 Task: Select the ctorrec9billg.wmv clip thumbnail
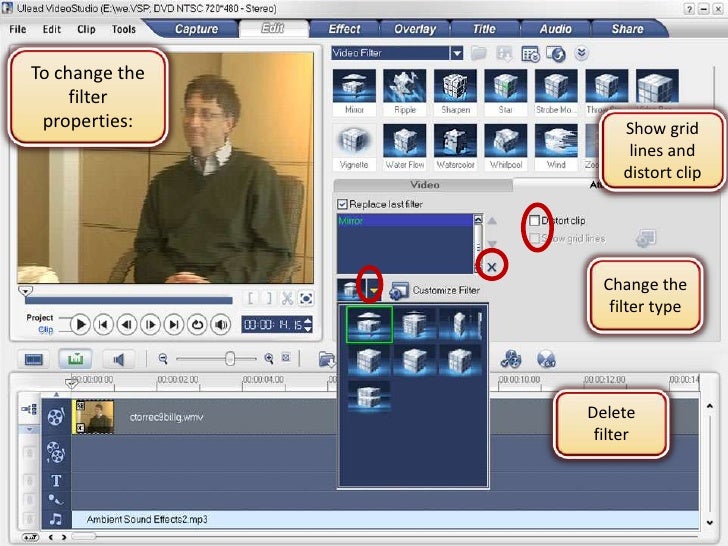(94, 417)
